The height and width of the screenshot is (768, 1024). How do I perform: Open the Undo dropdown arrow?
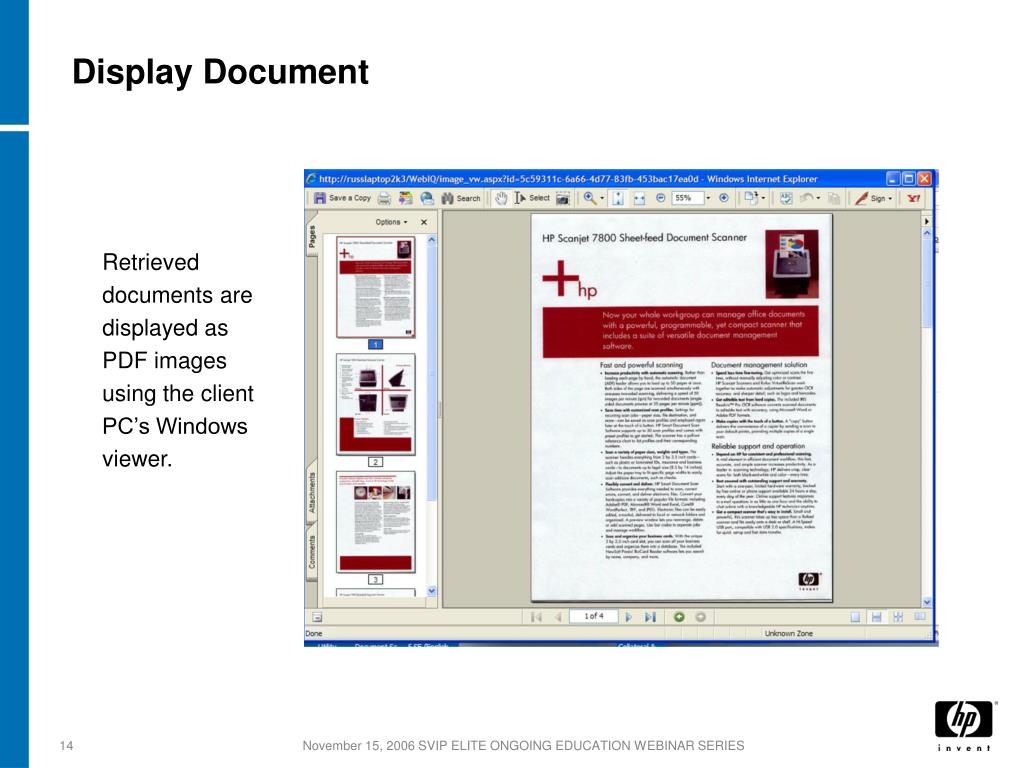(818, 198)
